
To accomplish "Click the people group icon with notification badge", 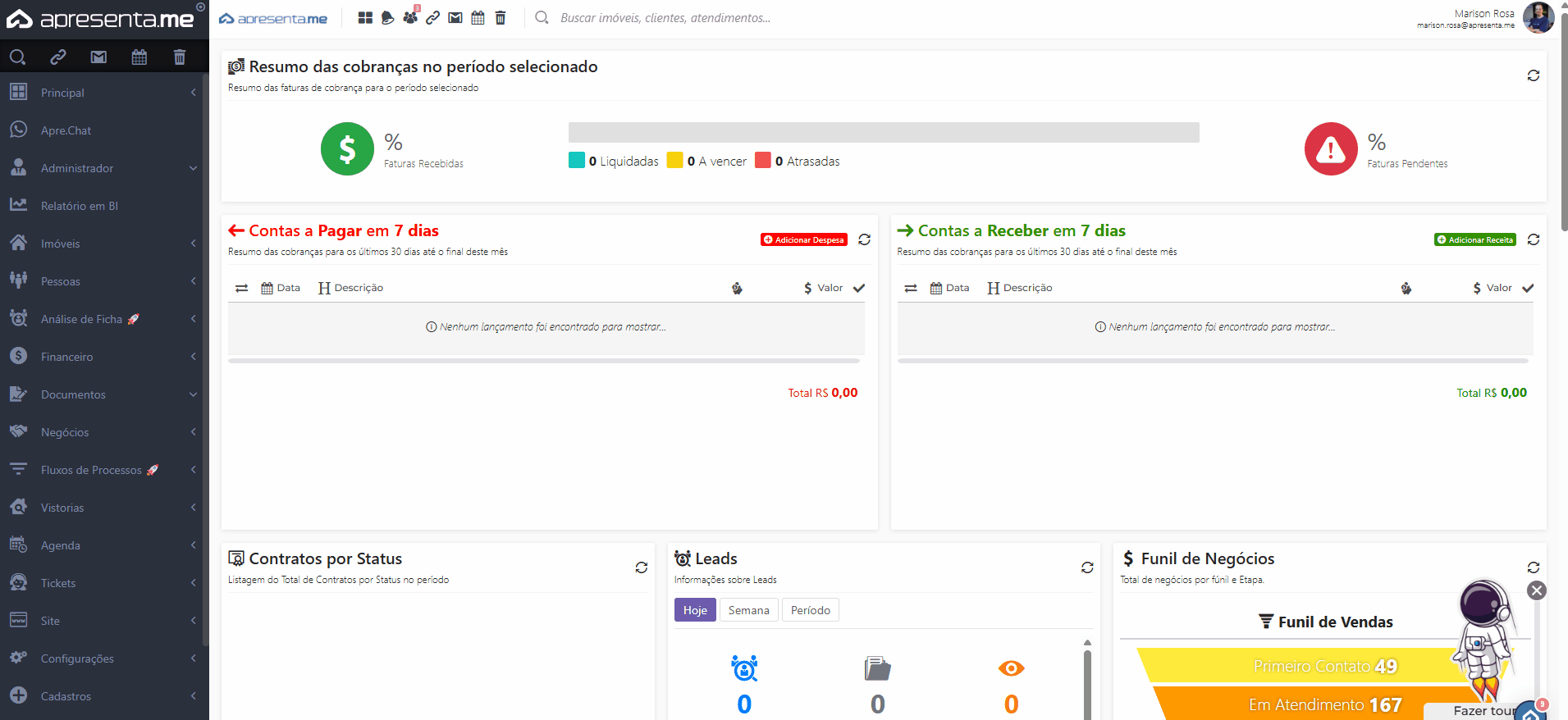I will [x=410, y=17].
